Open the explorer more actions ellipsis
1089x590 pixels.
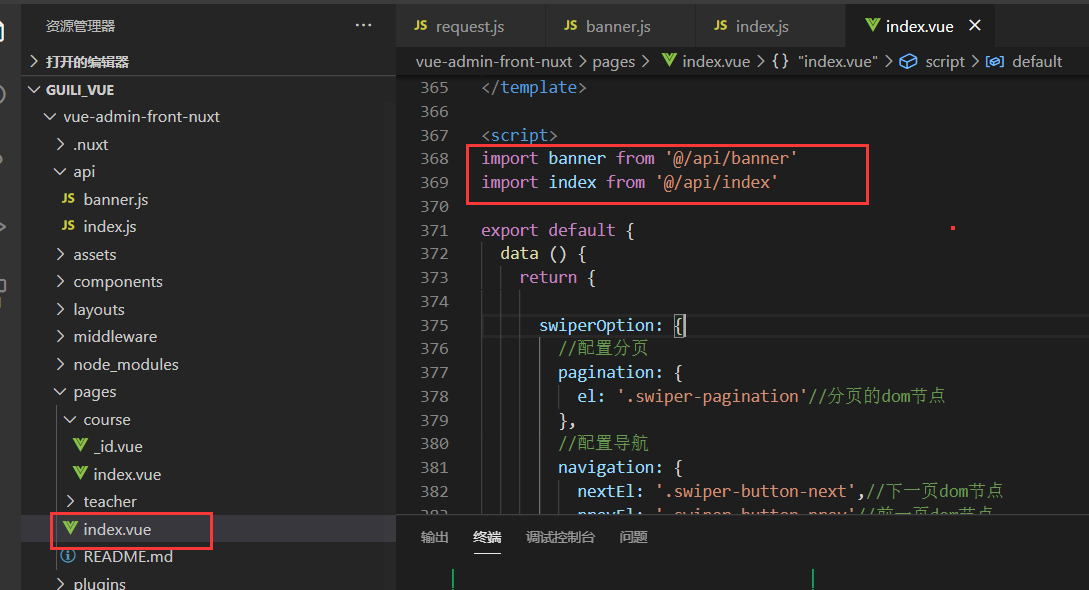click(363, 26)
